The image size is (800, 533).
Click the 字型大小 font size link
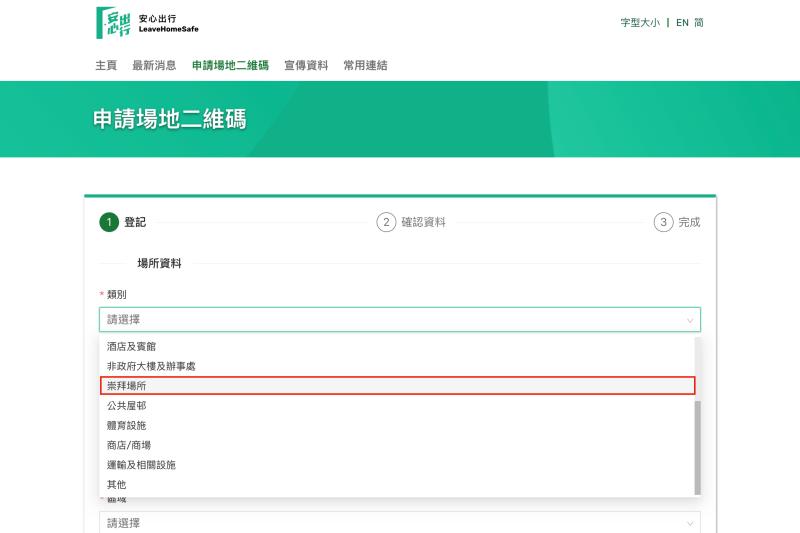[x=640, y=22]
